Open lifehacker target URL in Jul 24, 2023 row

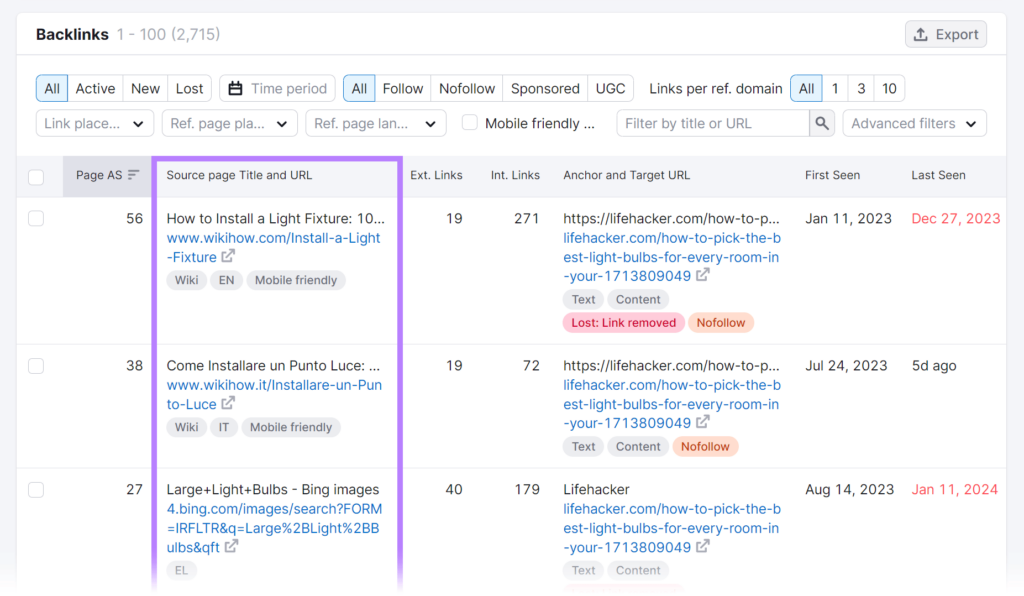(x=672, y=404)
